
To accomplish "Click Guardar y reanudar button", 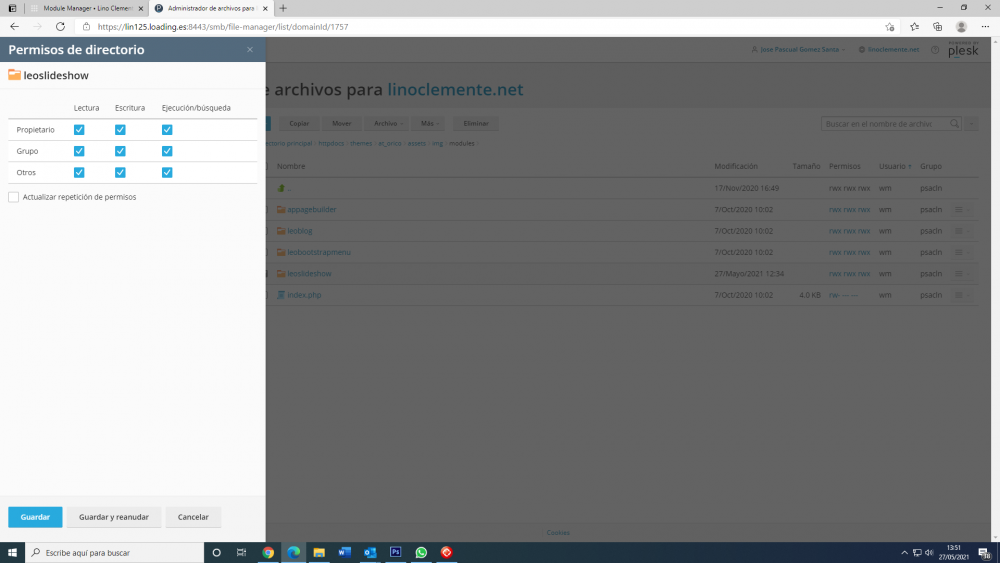I will pyautogui.click(x=114, y=517).
